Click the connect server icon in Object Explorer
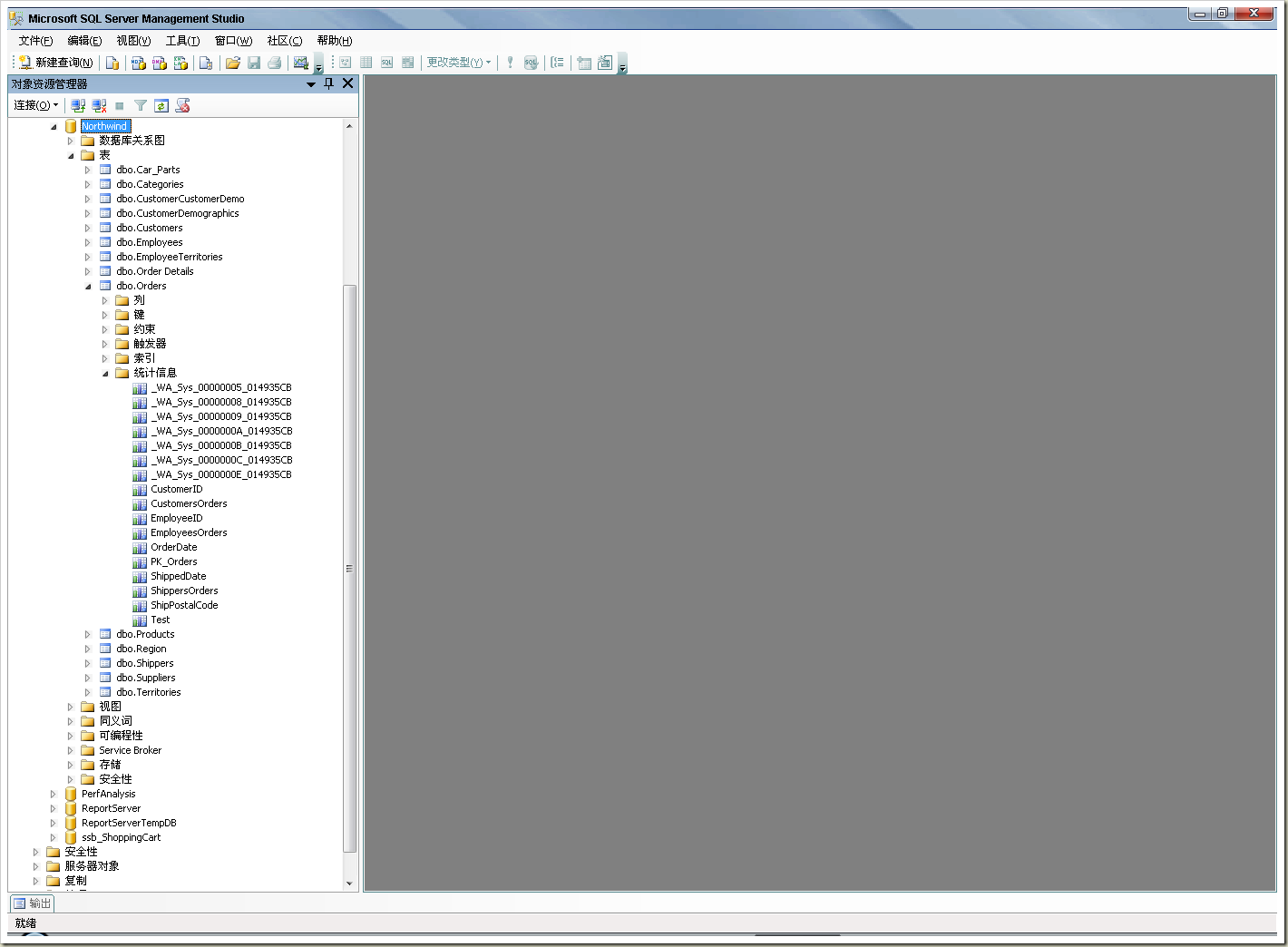The image size is (1288, 947). pyautogui.click(x=78, y=106)
